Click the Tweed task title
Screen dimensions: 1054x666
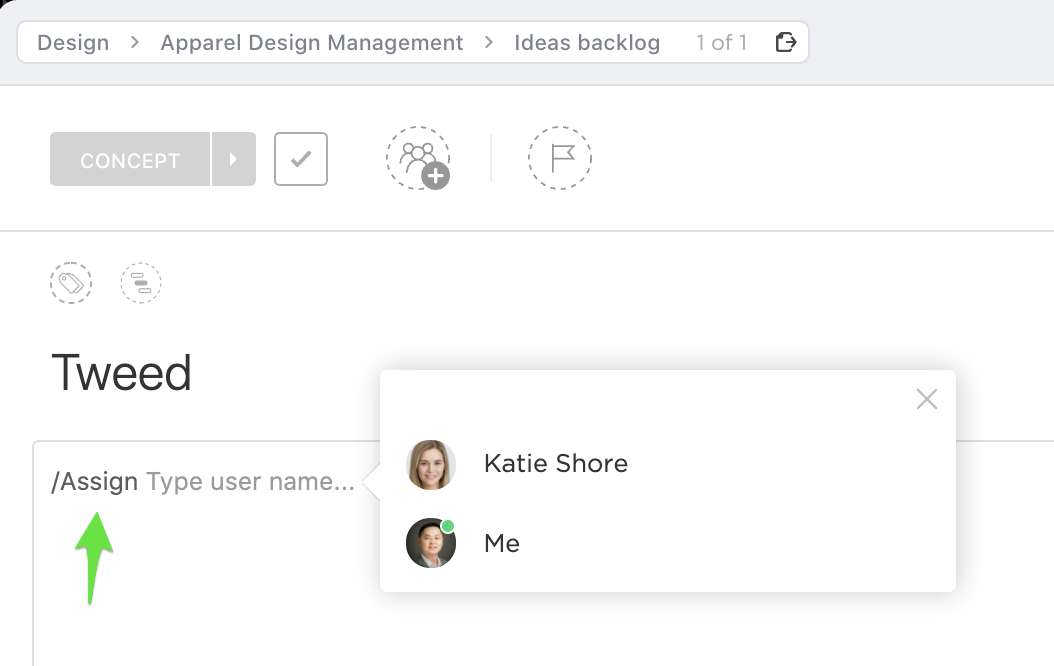(x=121, y=373)
